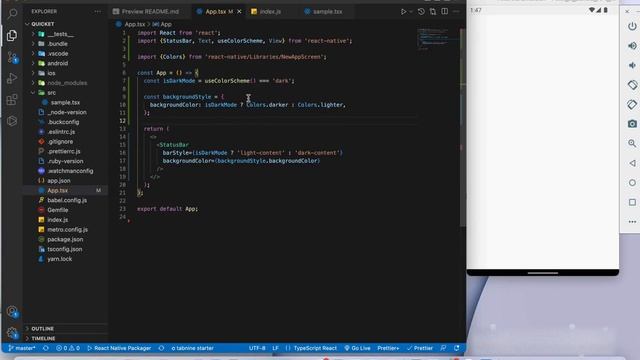Click Prettier+ status bar item
640x360 pixels.
pyautogui.click(x=388, y=348)
